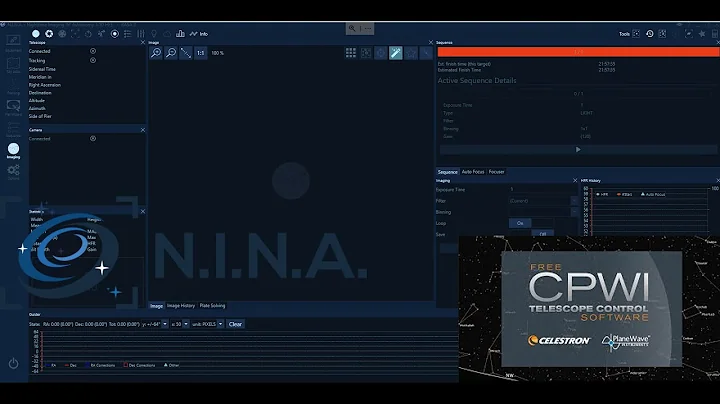Click the filter wheel icon in Info toolbar
The image size is (720, 404).
[62, 34]
